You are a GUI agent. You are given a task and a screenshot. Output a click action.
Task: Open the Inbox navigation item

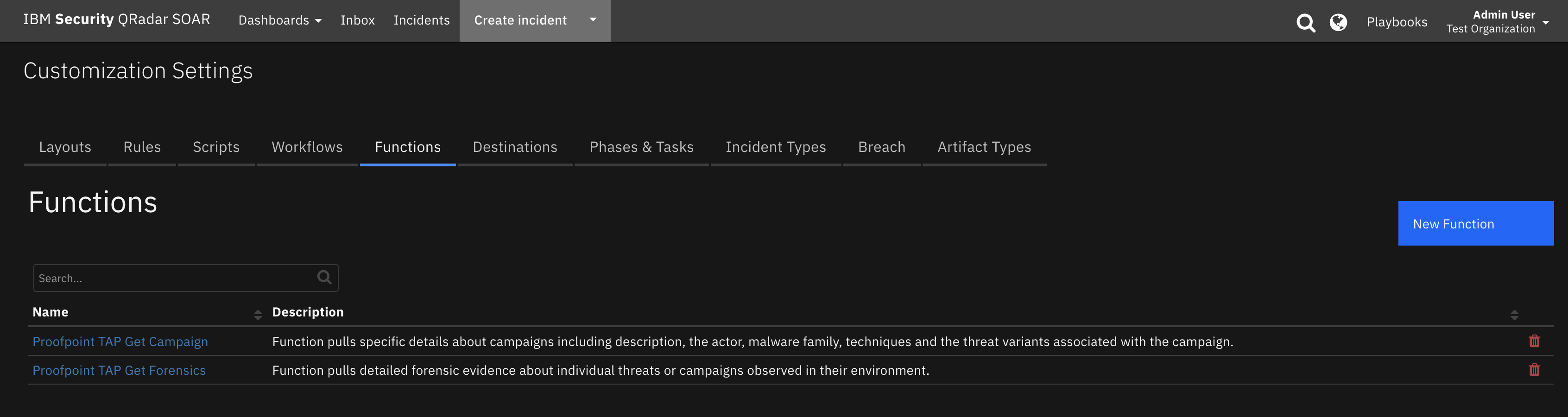pos(357,20)
